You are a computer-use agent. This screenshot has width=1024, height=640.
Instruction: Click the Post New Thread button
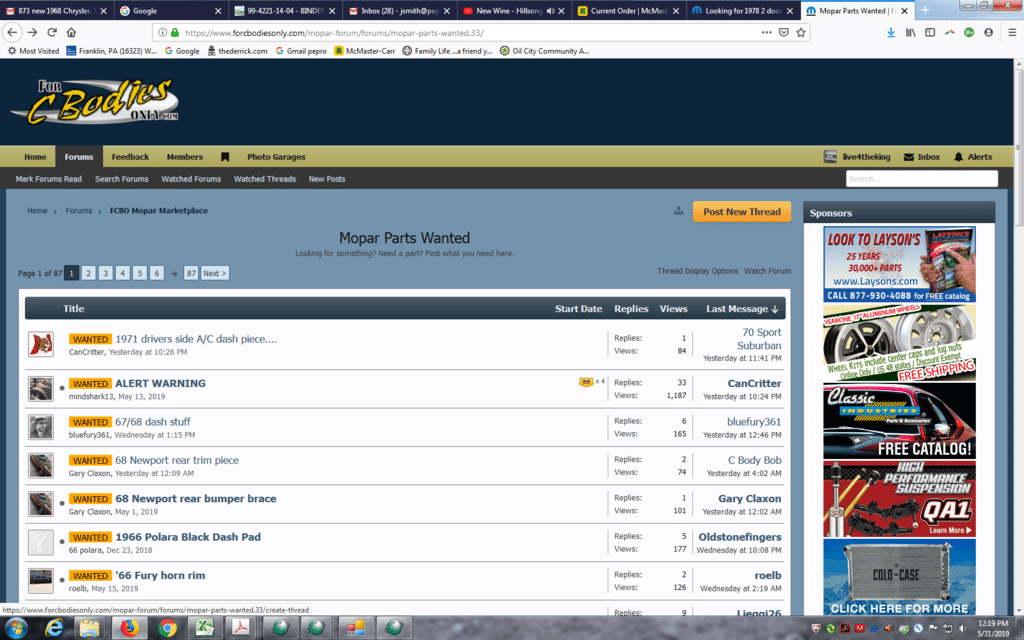point(741,212)
